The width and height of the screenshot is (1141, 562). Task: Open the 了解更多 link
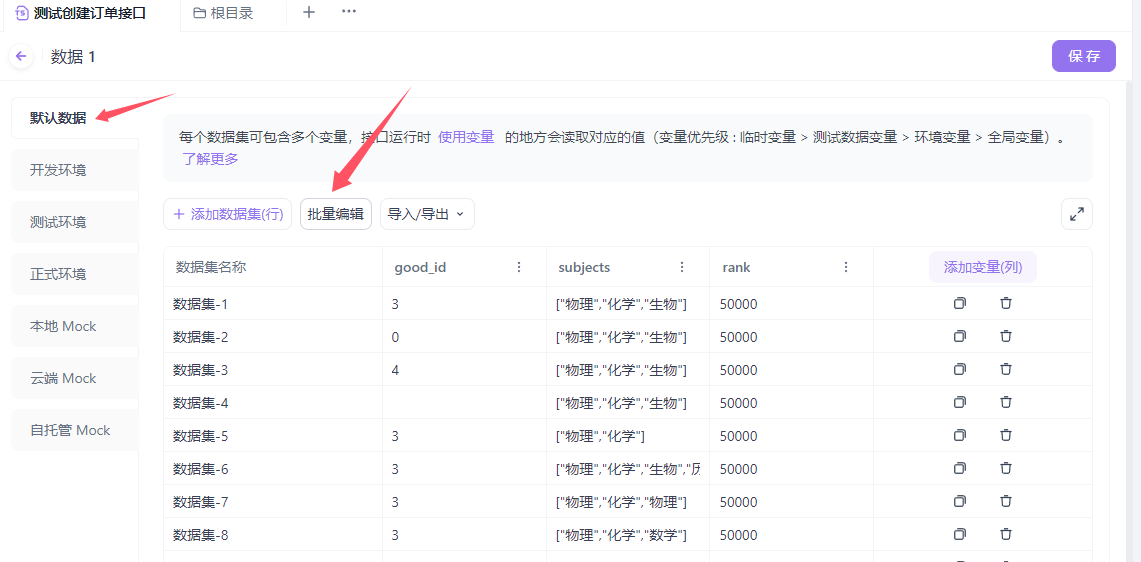pyautogui.click(x=210, y=159)
